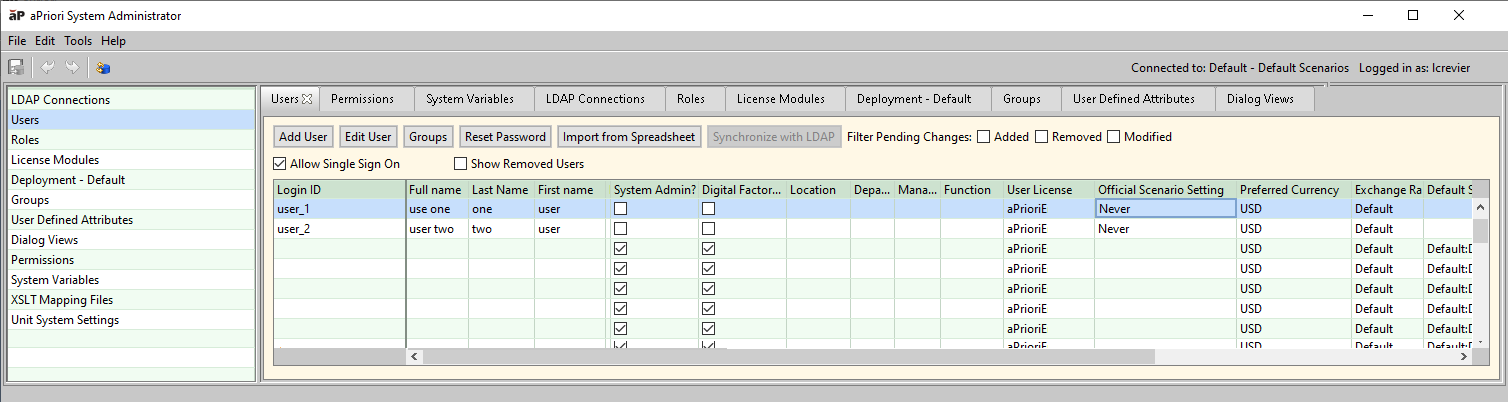Select Groups in left sidebar
Screen dimensions: 1508x402
(131, 200)
